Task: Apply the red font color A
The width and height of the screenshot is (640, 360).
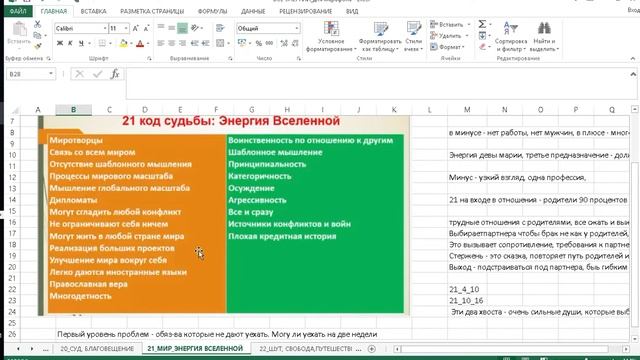Action: click(140, 43)
